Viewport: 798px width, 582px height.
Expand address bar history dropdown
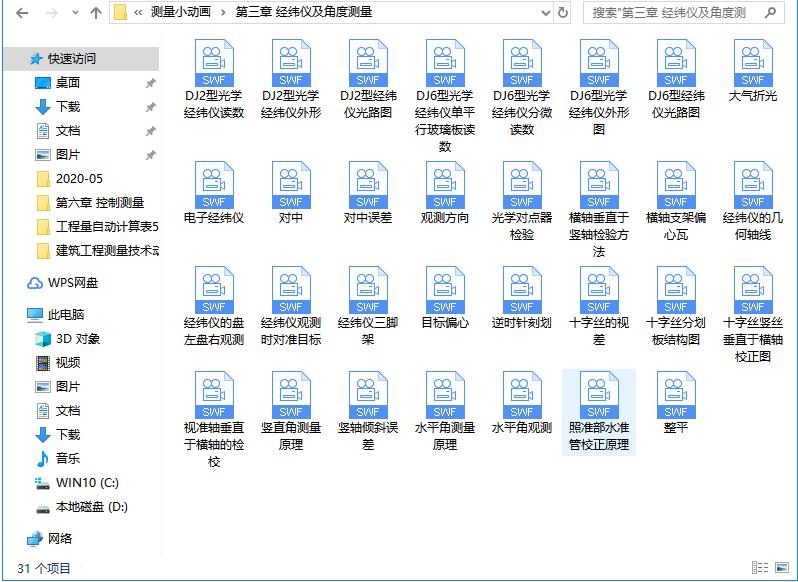pos(546,13)
